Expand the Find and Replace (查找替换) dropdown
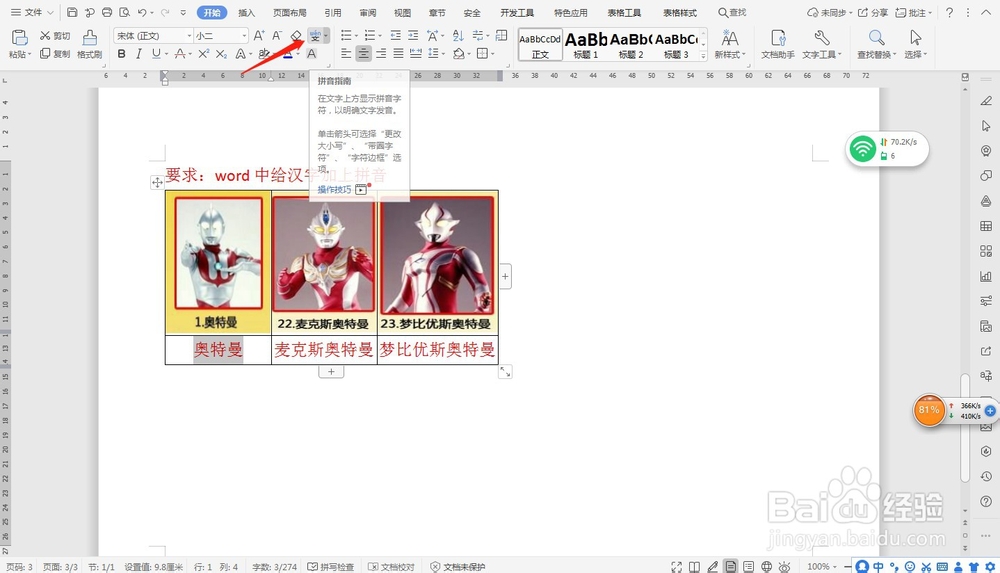This screenshot has width=1000, height=573. 894,55
